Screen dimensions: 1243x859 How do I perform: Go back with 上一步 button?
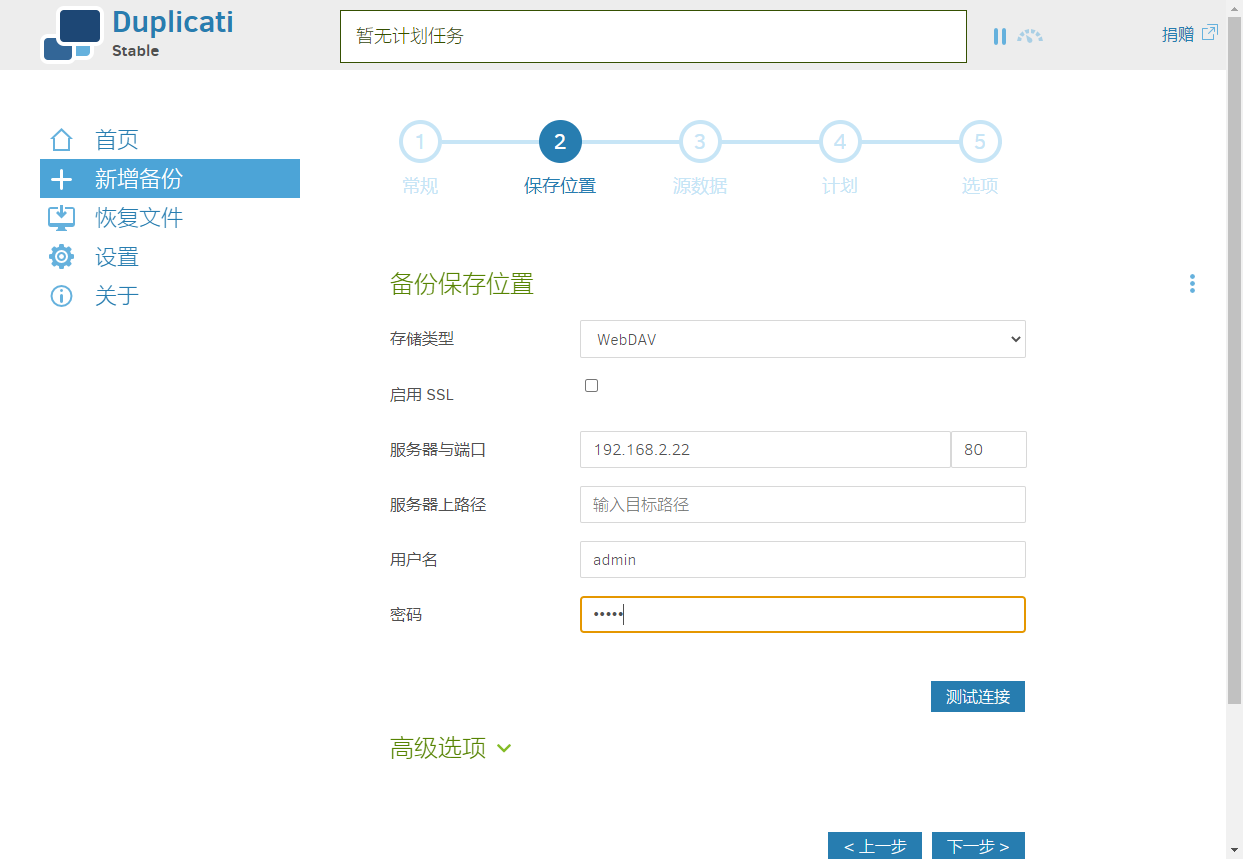tap(875, 846)
